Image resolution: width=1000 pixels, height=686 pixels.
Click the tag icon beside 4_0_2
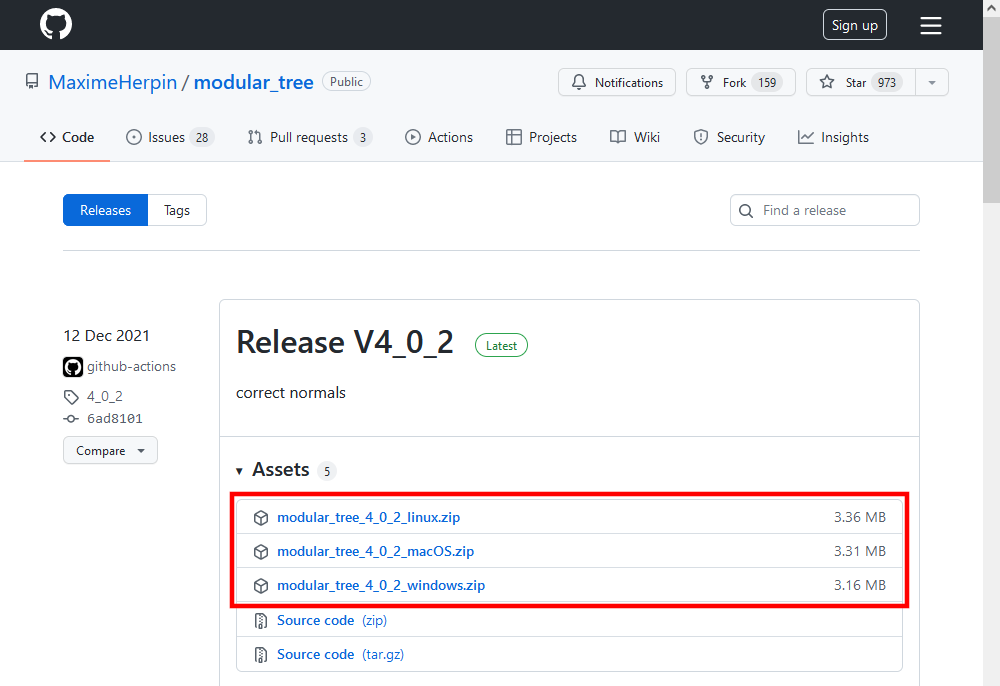pos(71,396)
